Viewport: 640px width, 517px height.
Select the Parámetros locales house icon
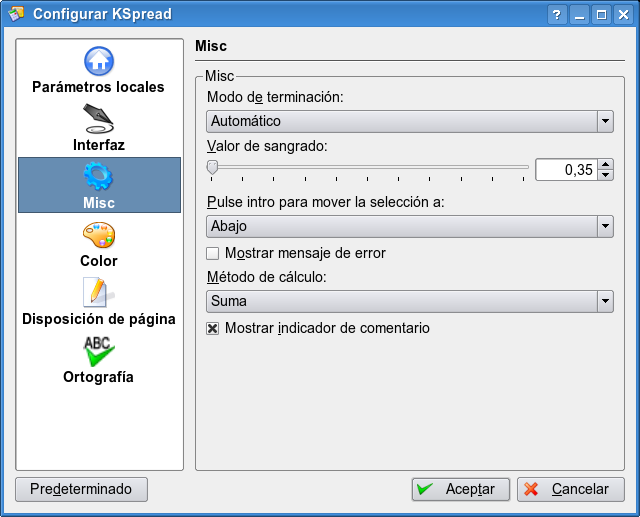point(99,62)
